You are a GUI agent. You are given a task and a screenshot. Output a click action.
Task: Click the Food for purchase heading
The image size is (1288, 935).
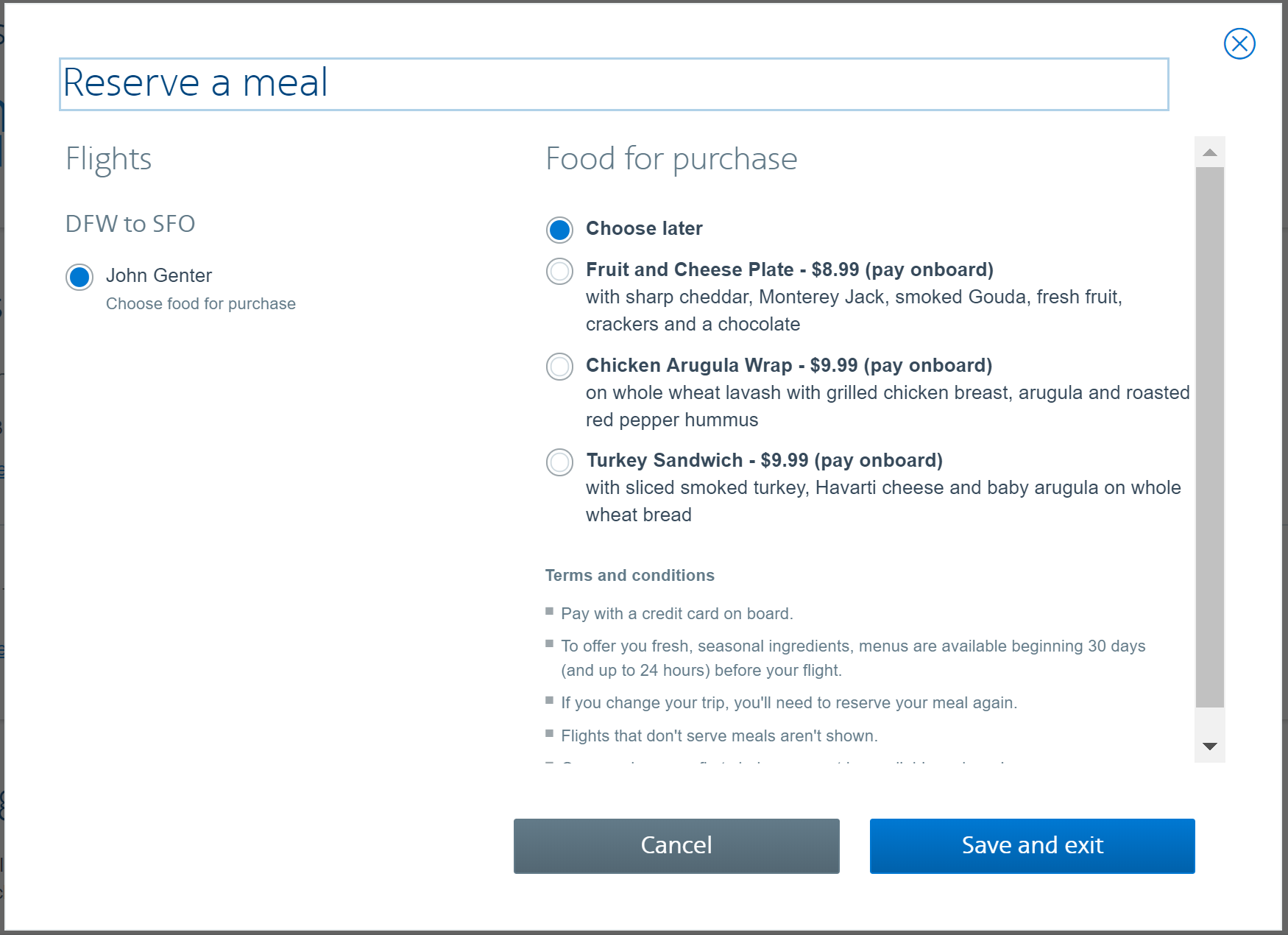(671, 159)
